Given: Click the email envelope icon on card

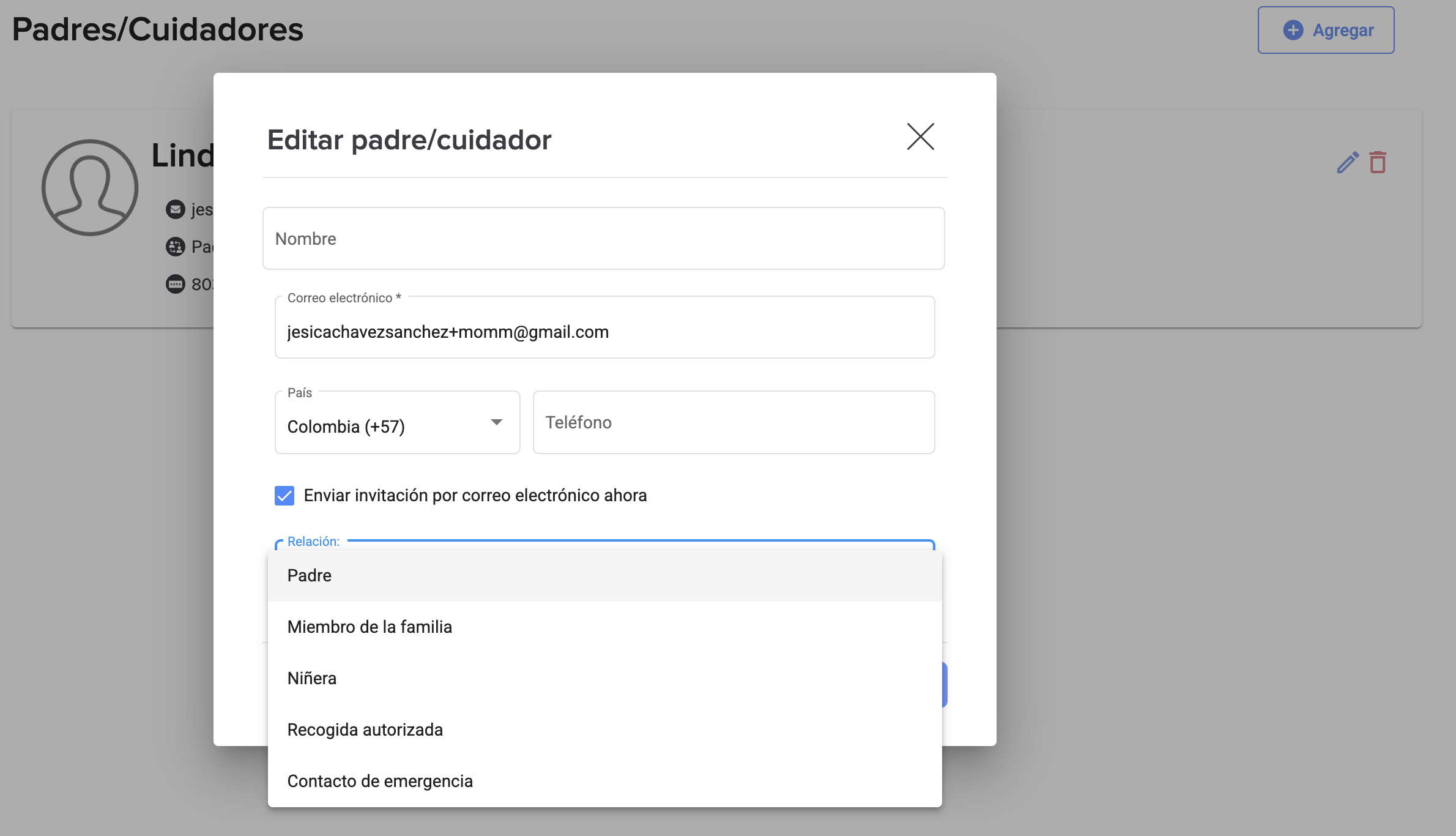Looking at the screenshot, I should [176, 209].
